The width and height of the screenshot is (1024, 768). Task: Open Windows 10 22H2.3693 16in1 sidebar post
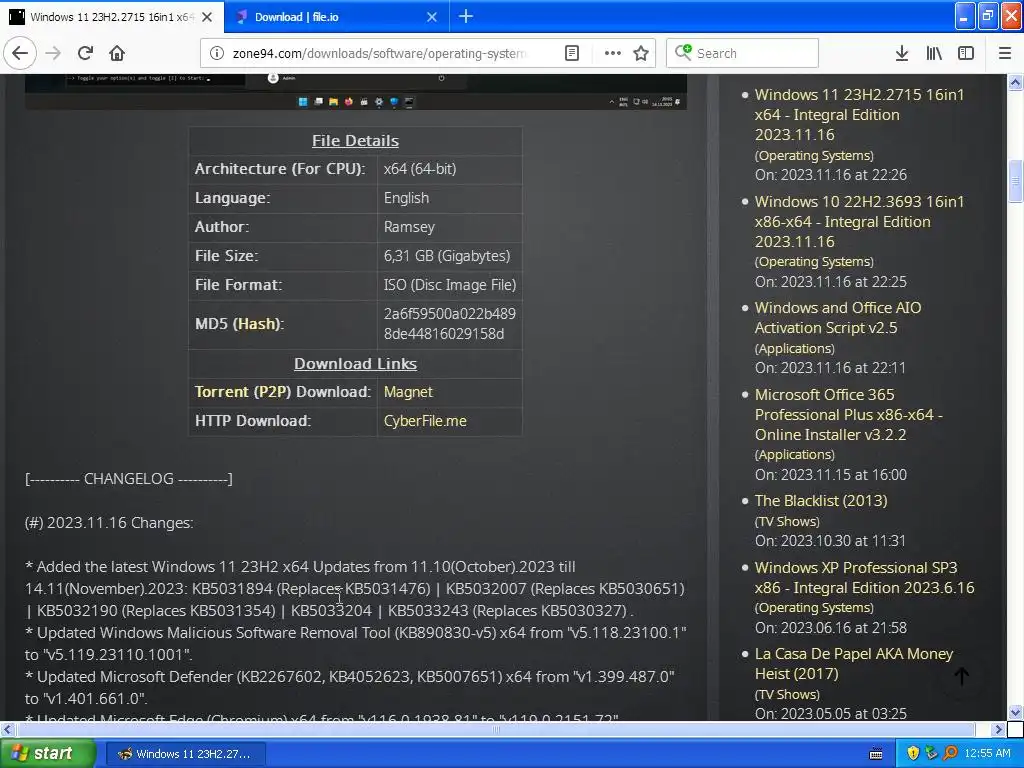(x=859, y=221)
